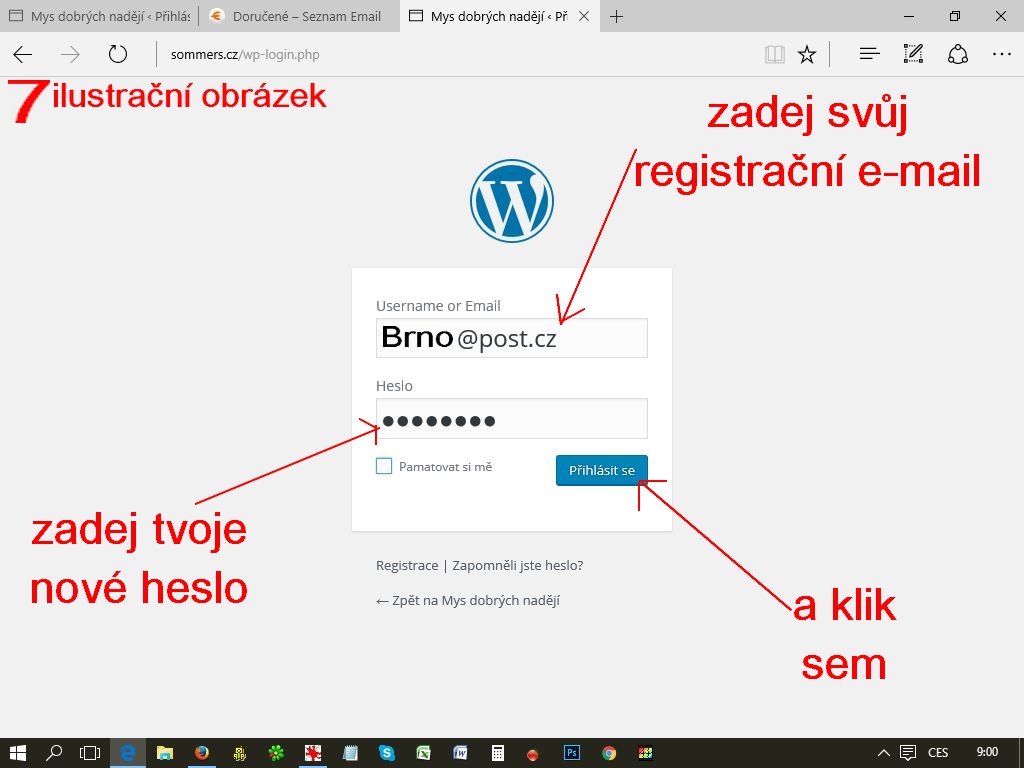Open the Registrace link
Image resolution: width=1024 pixels, height=768 pixels.
(x=407, y=566)
